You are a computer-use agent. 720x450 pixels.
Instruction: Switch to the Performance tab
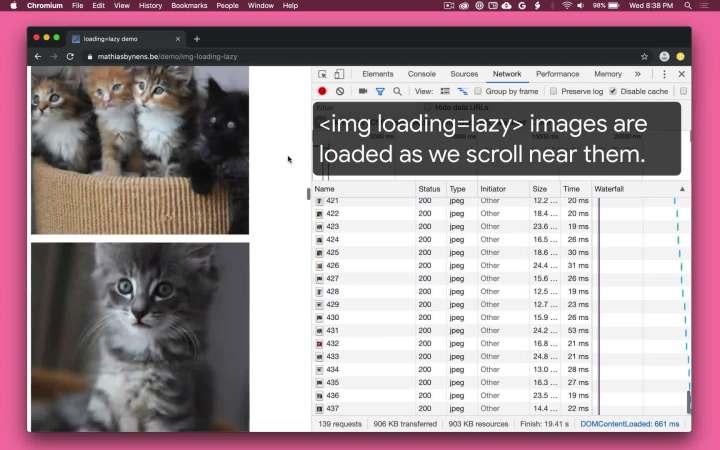[x=557, y=74]
